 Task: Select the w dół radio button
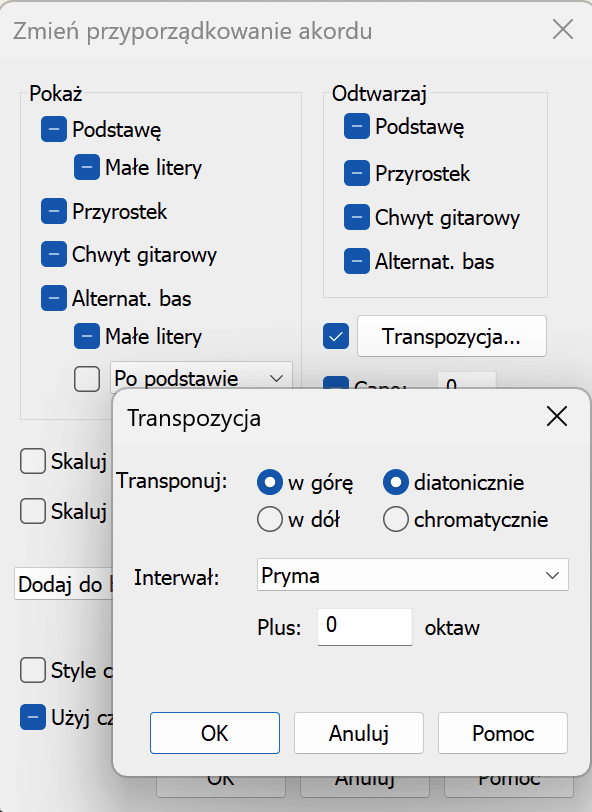[270, 519]
